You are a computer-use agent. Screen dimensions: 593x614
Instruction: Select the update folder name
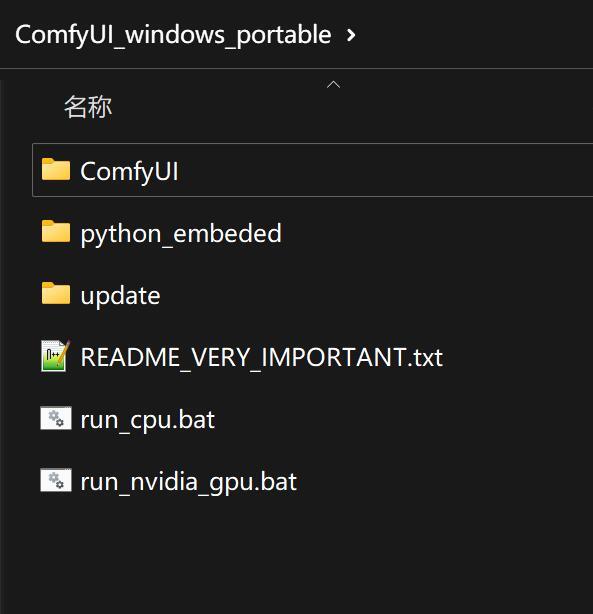[120, 295]
